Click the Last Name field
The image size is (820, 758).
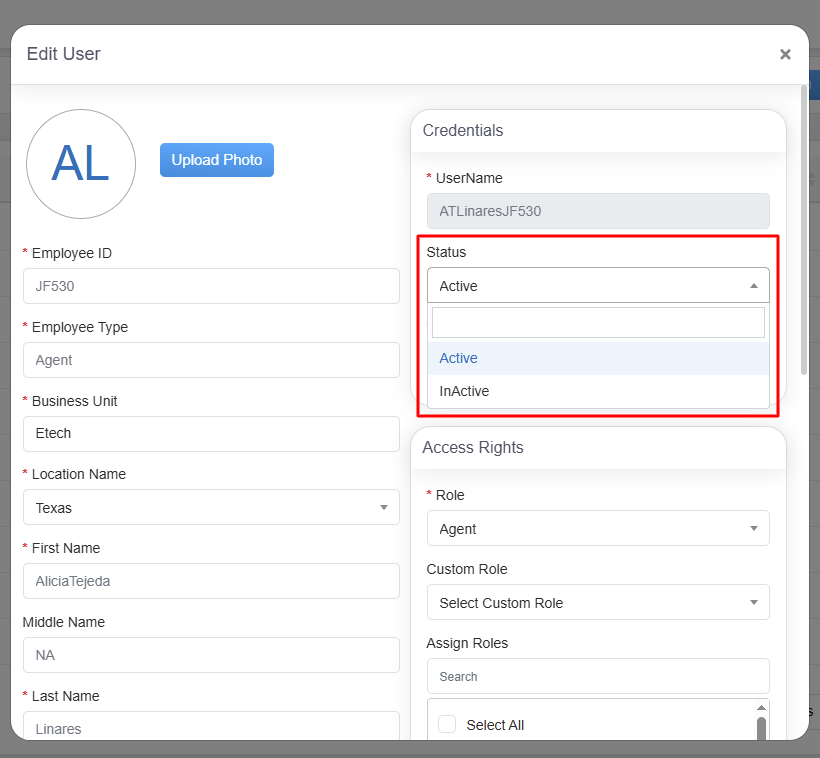[211, 728]
